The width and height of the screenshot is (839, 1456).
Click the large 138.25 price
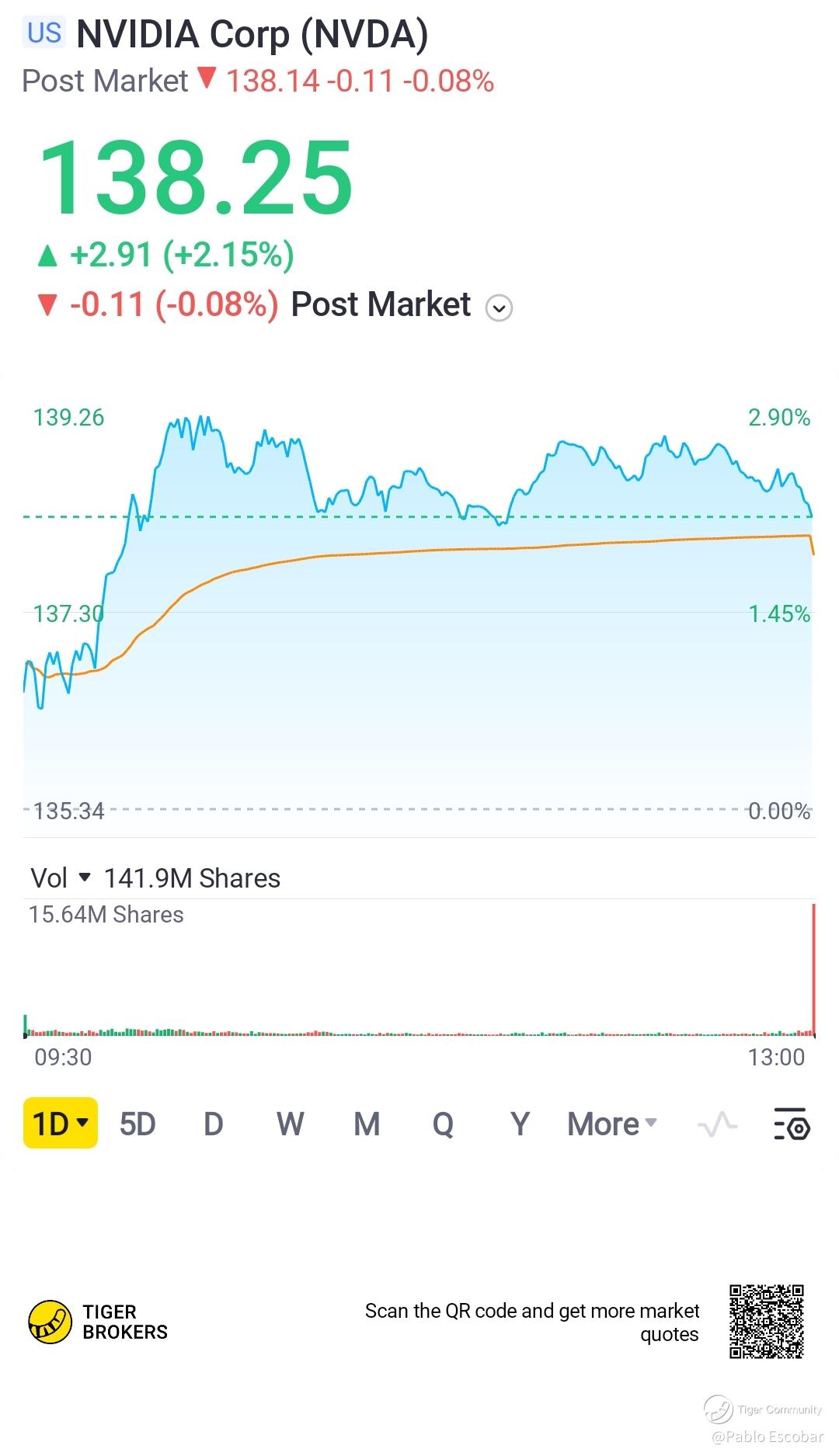[196, 178]
